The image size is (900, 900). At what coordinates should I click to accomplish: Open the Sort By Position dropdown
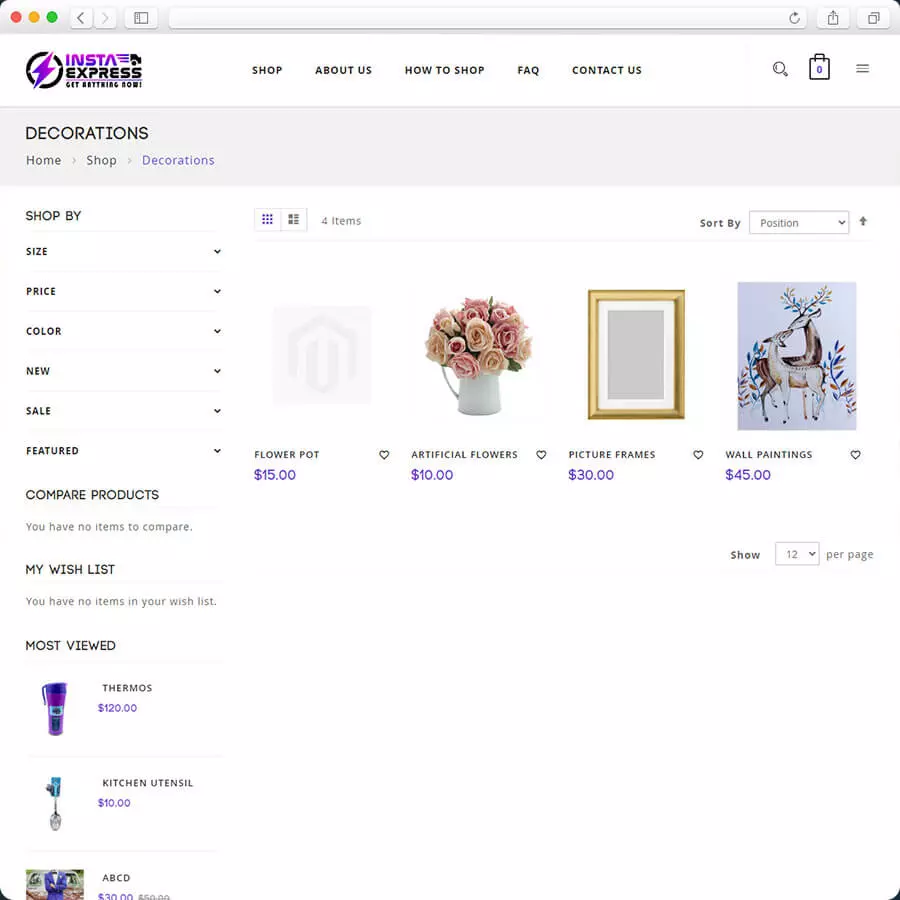pyautogui.click(x=799, y=223)
